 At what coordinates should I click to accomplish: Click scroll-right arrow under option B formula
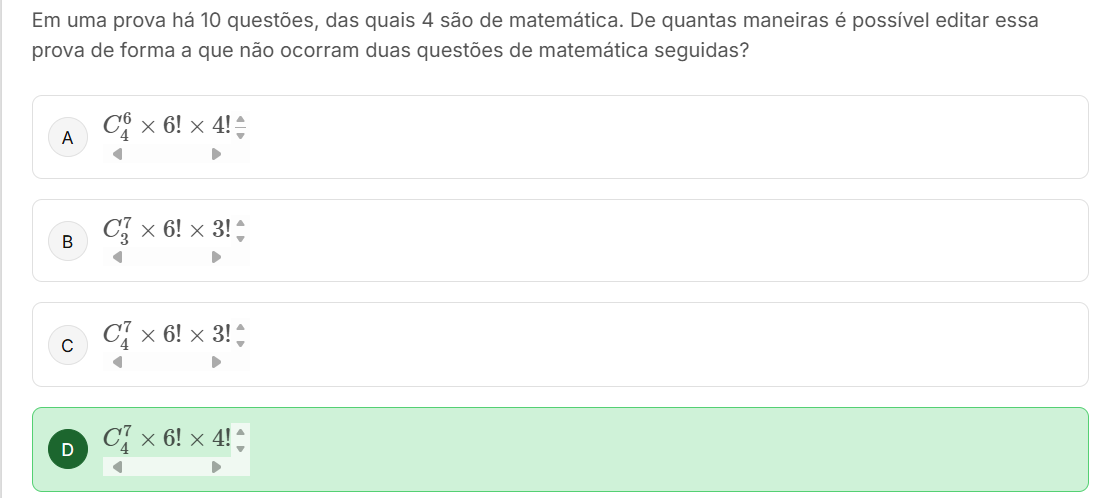pos(216,257)
